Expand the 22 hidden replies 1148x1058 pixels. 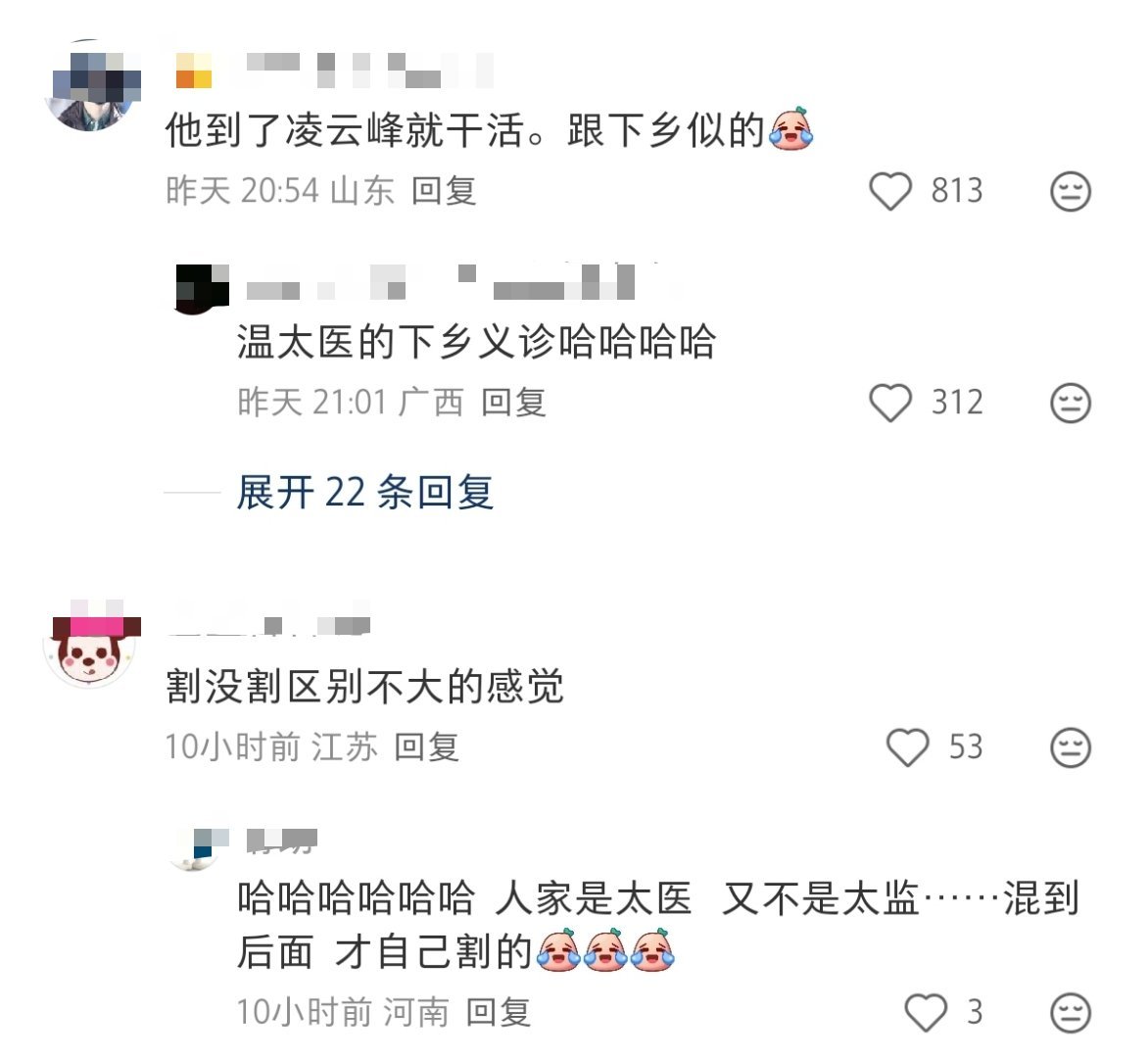(x=364, y=492)
